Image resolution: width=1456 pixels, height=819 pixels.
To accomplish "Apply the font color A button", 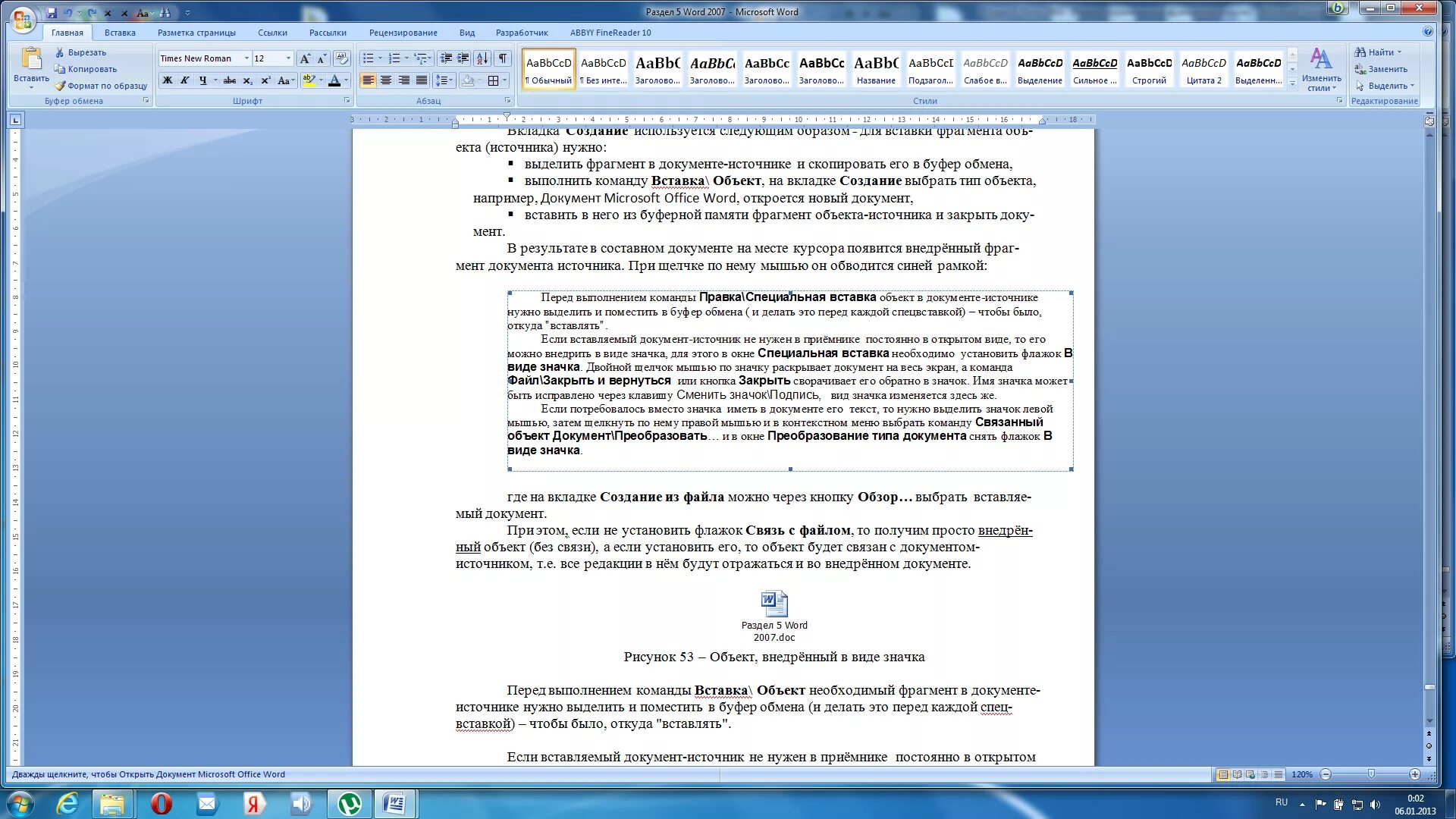I will [334, 80].
